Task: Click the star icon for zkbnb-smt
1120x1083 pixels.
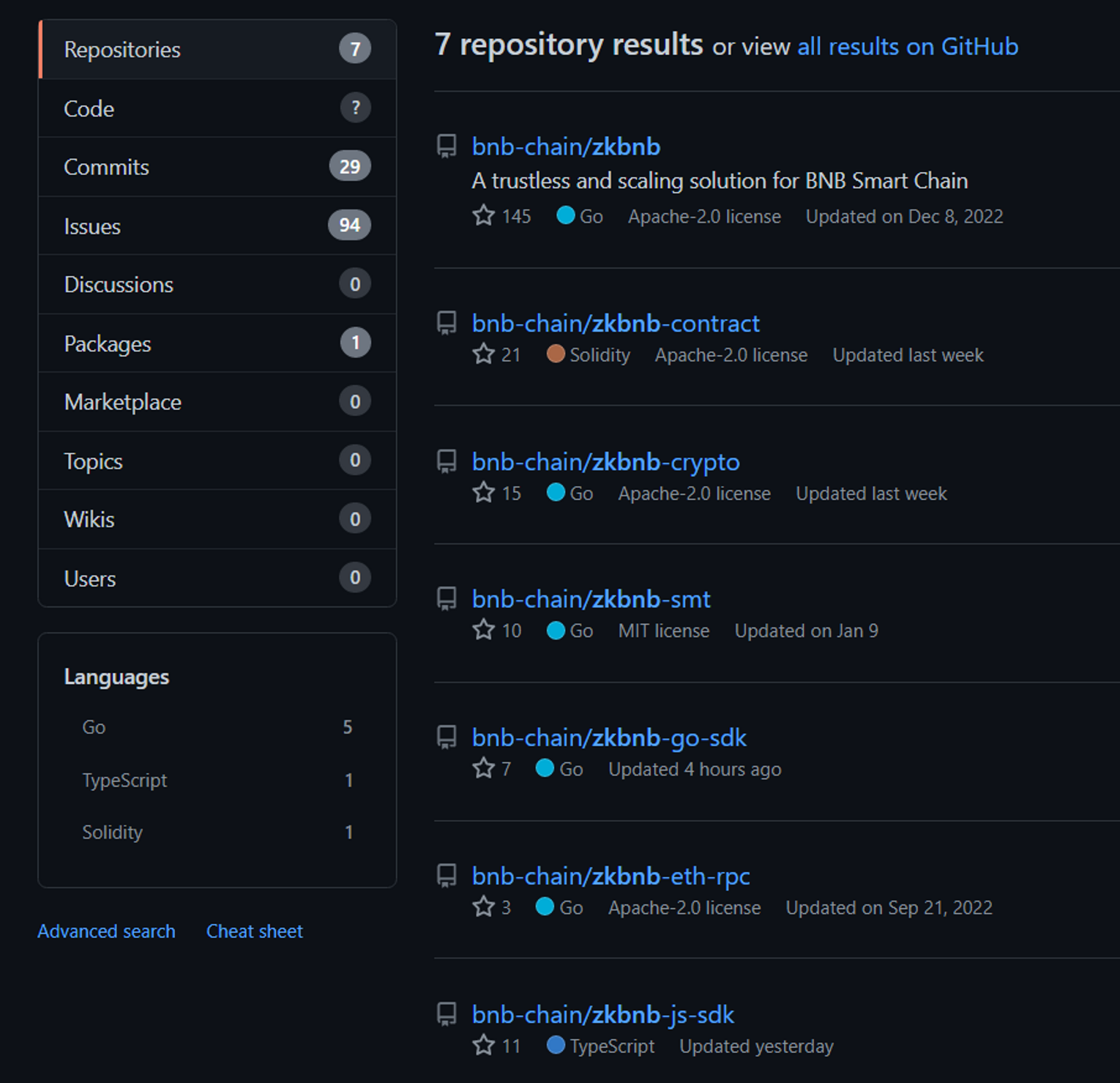Action: pyautogui.click(x=483, y=630)
